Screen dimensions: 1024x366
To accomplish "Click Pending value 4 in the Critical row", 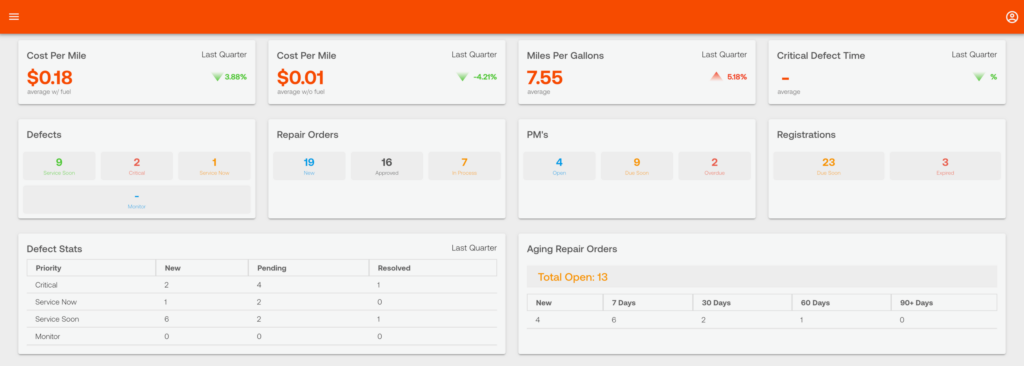I will click(260, 285).
